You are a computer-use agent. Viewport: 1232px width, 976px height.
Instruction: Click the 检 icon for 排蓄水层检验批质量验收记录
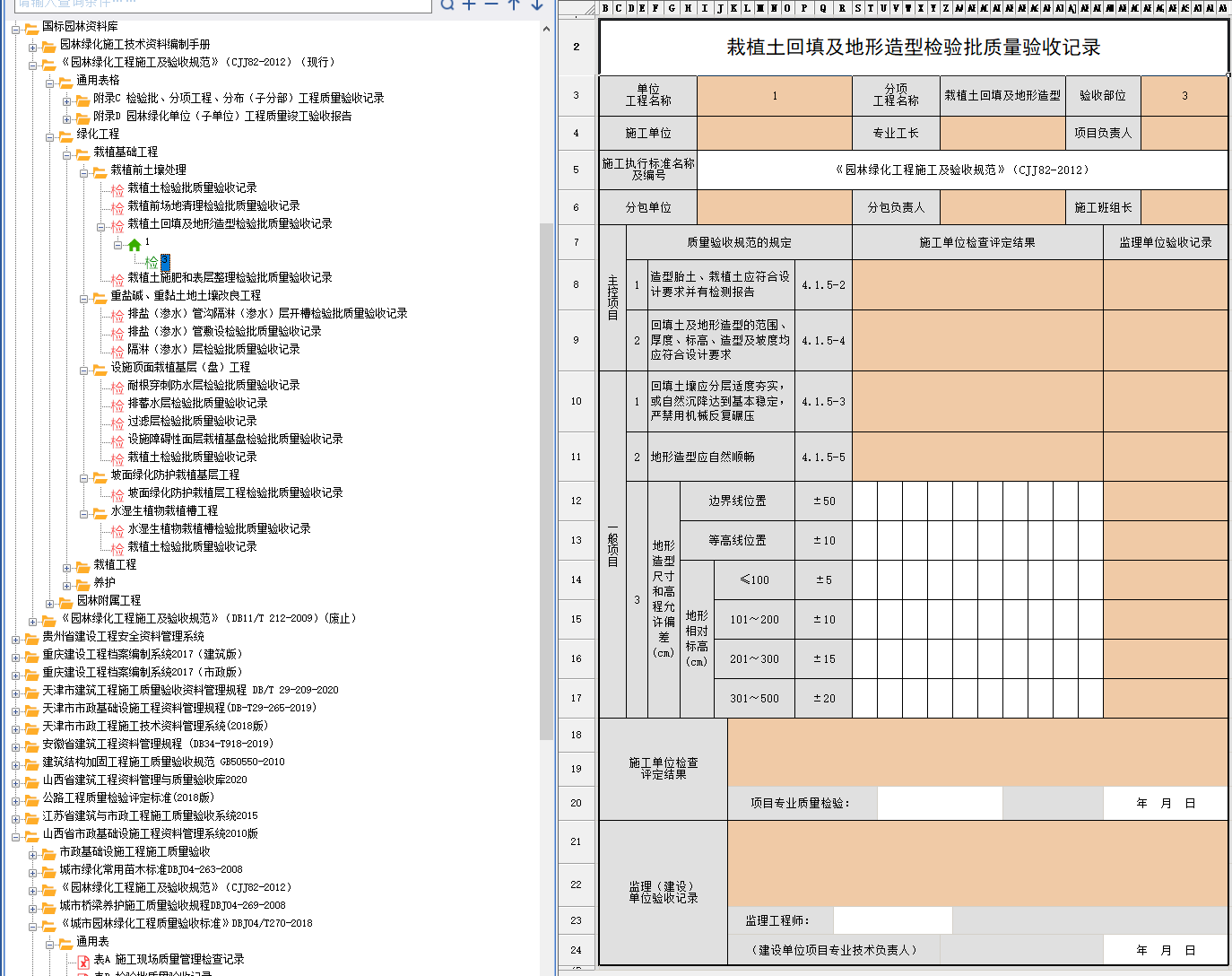[117, 405]
